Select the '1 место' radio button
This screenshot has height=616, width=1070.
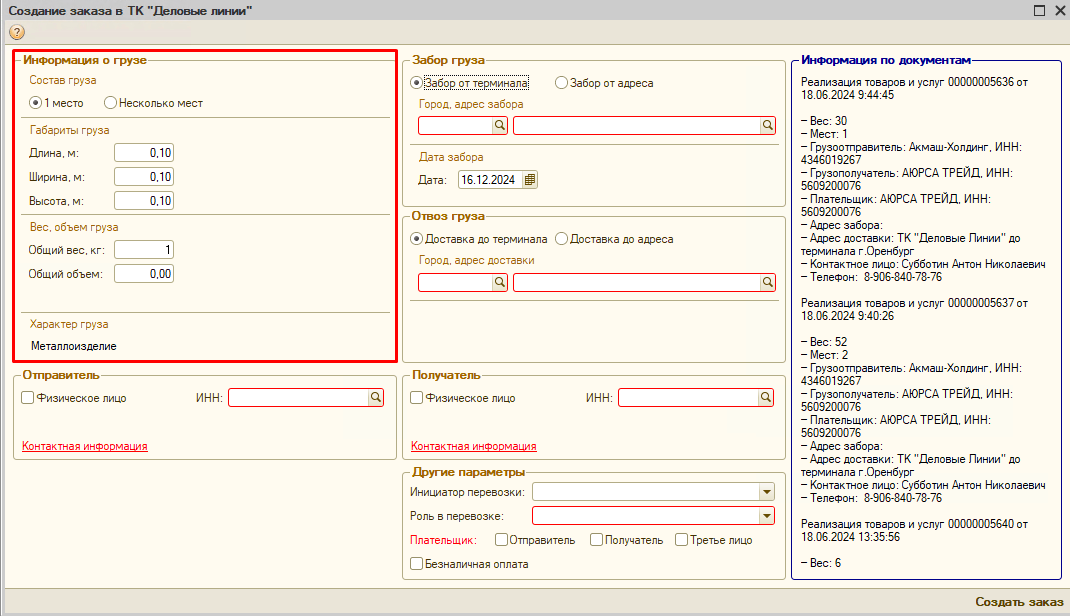35,103
